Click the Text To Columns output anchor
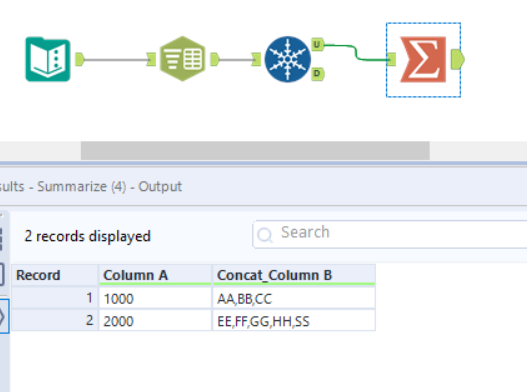This screenshot has width=527, height=392. (x=215, y=60)
